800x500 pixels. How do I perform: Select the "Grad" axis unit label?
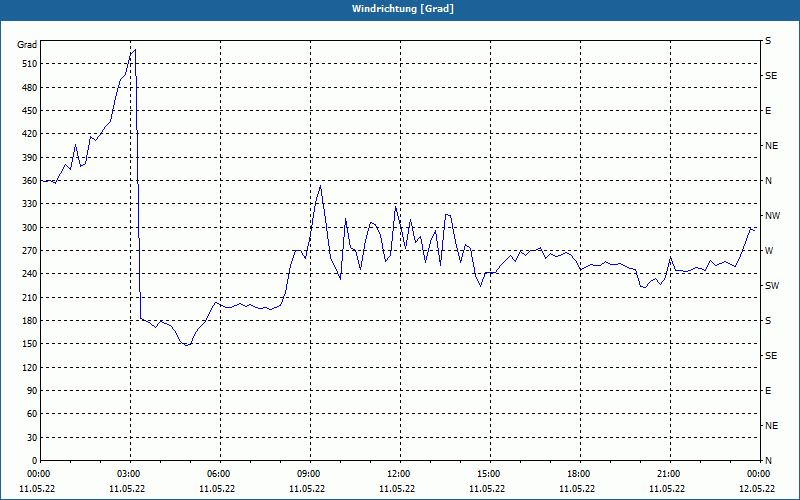click(27, 45)
